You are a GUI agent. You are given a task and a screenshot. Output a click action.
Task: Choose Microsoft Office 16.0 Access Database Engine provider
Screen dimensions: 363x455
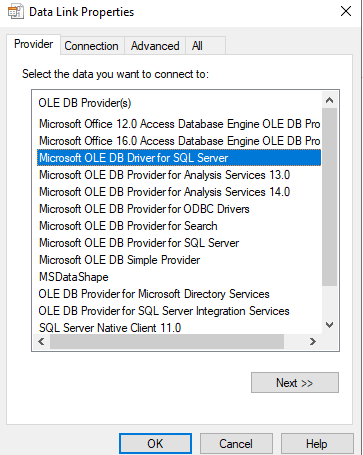179,141
